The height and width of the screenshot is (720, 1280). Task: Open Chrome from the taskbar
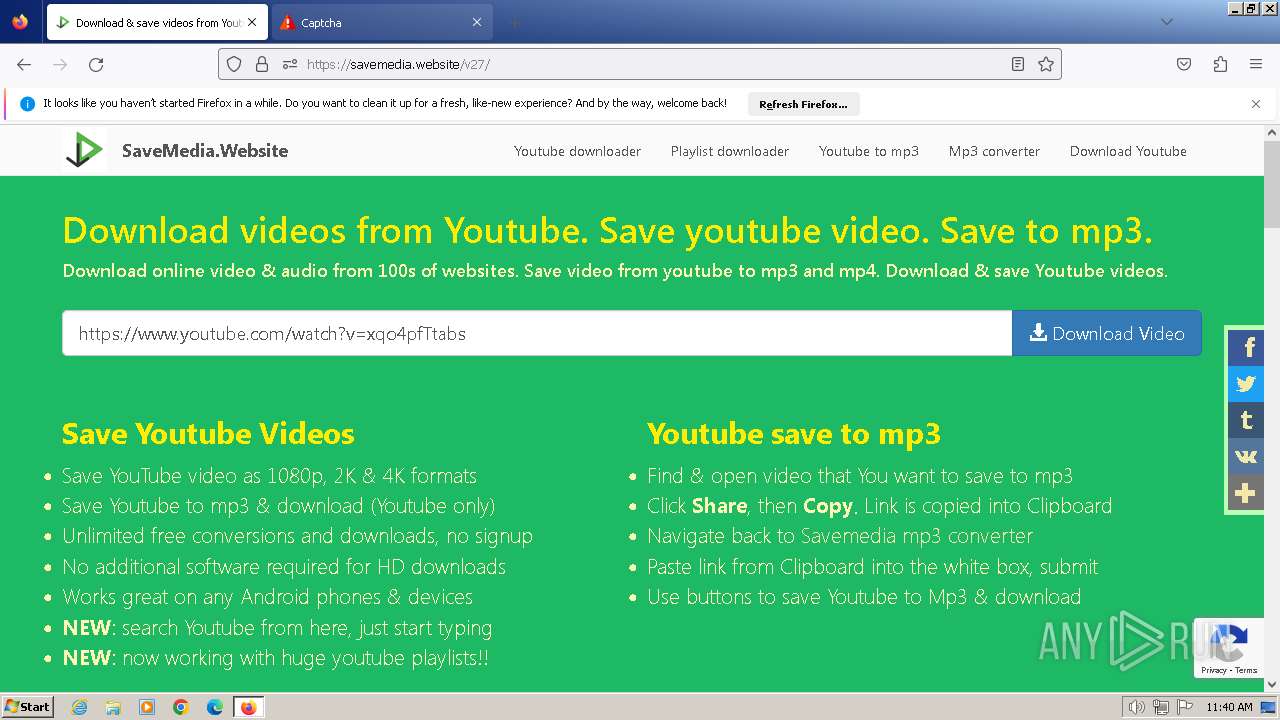tap(181, 707)
